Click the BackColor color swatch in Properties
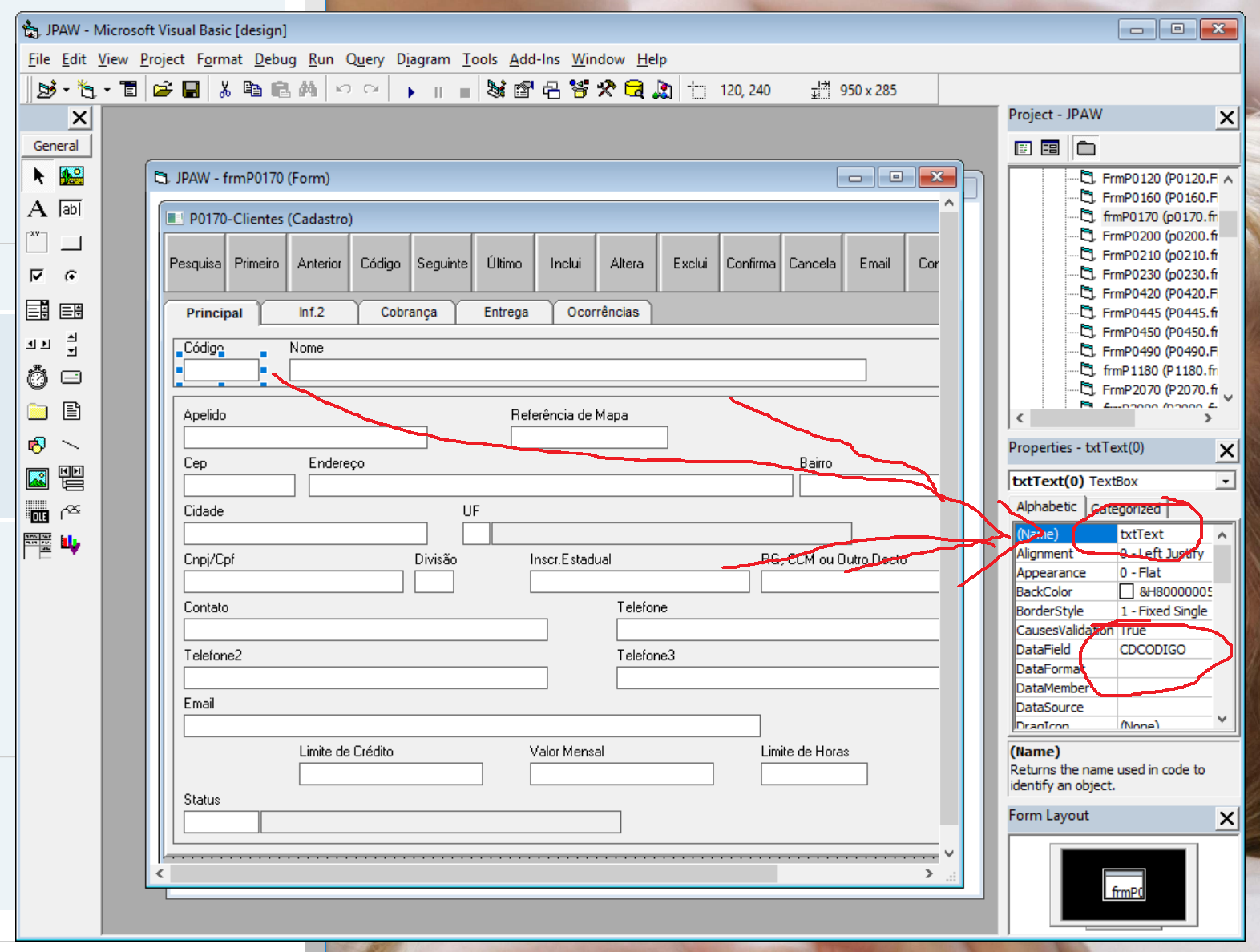The width and height of the screenshot is (1260, 952). [1126, 592]
